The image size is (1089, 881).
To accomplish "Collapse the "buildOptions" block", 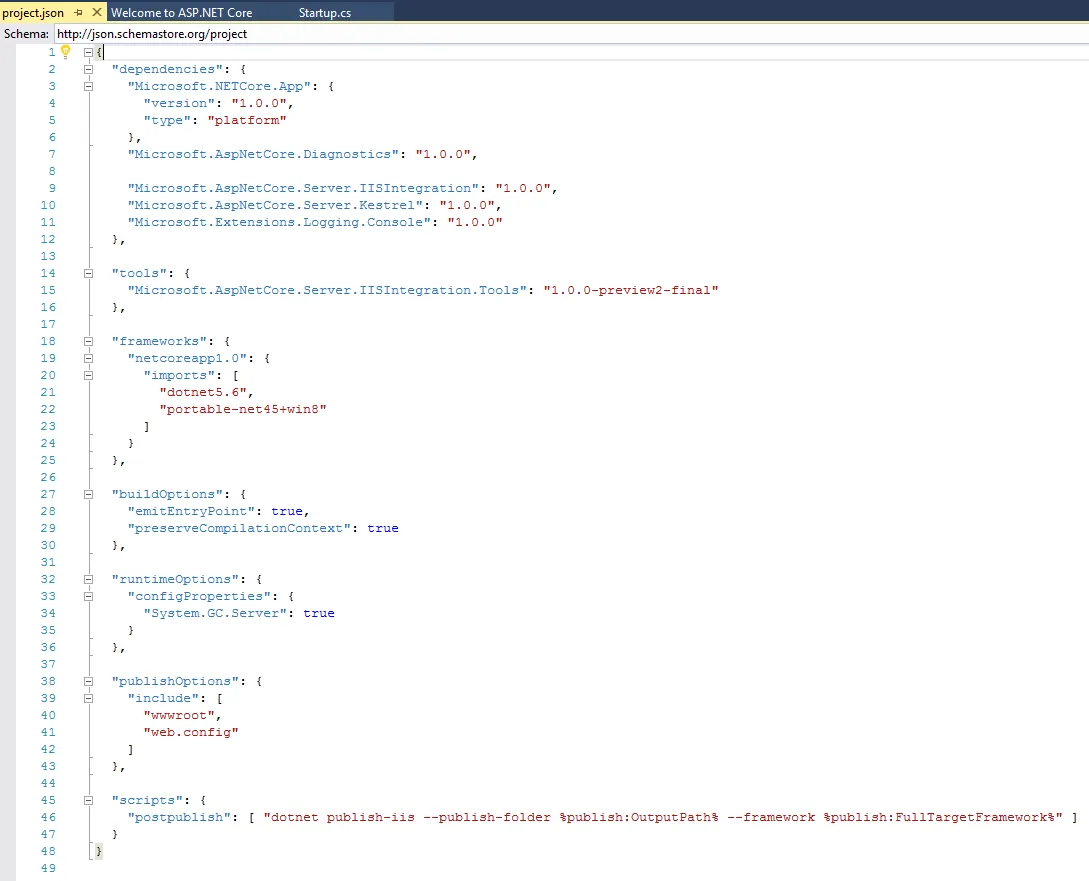I will coord(88,494).
